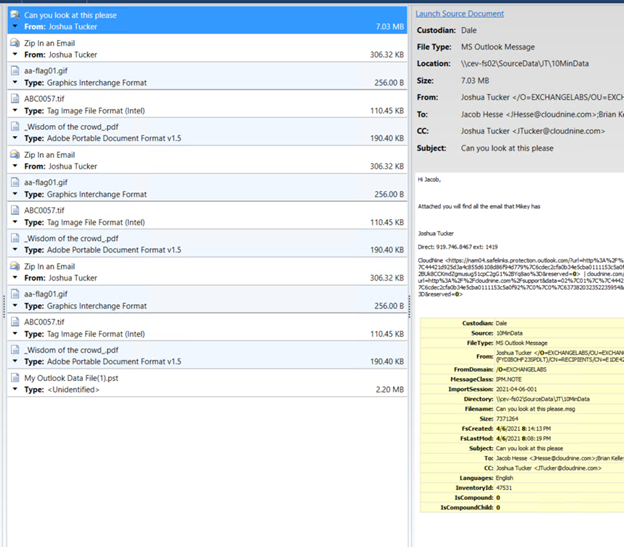Viewport: 624px width, 547px height.
Task: Click the Languages value 'English'
Action: 504,478
